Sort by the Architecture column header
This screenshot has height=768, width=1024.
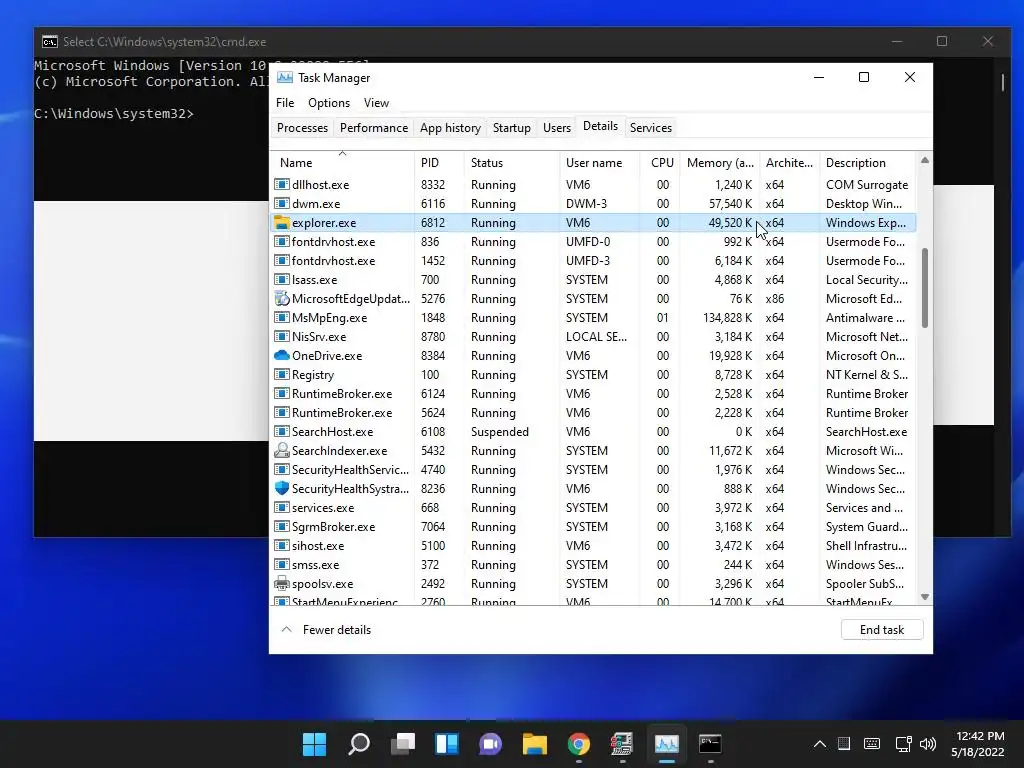coord(789,163)
